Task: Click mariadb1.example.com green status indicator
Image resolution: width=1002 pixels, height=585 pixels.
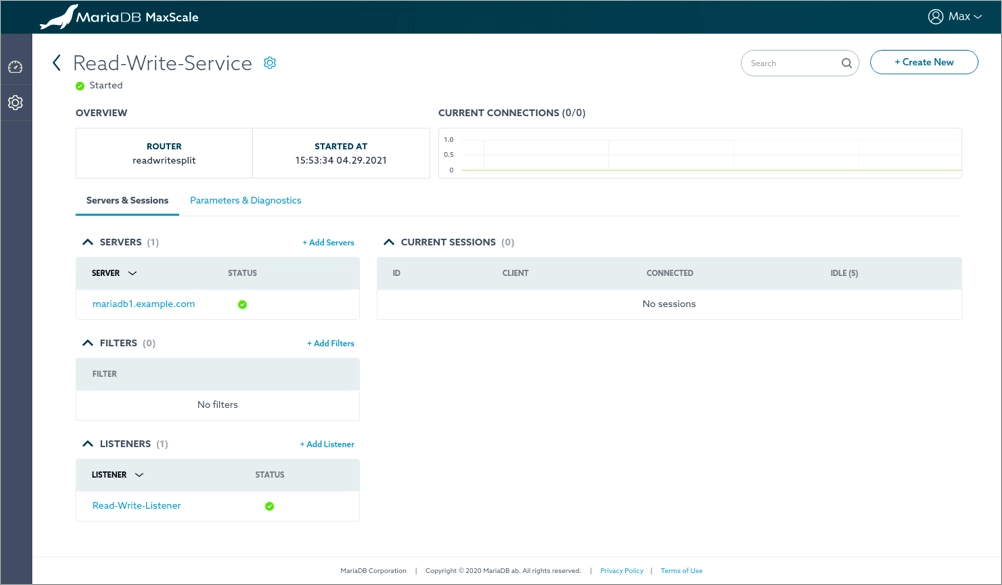Action: 242,304
